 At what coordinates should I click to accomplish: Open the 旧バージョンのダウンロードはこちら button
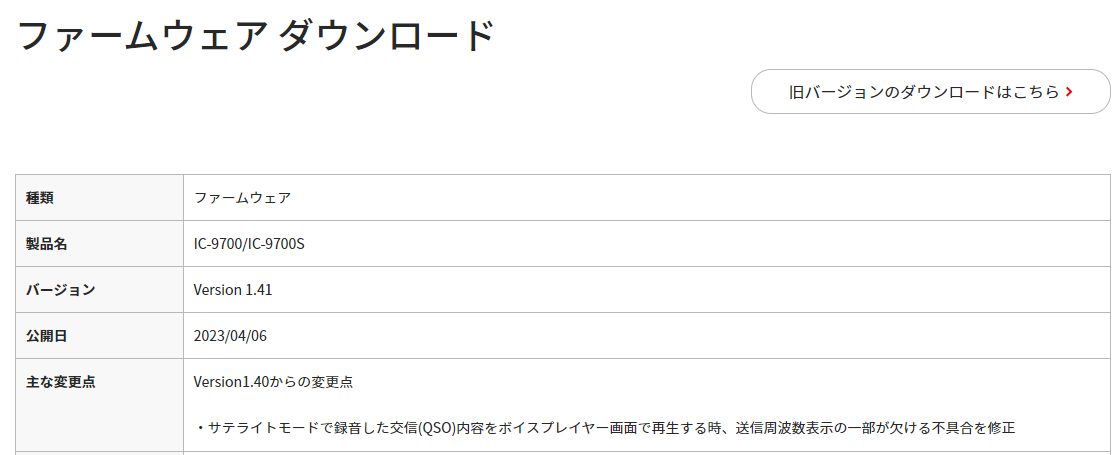[x=931, y=91]
